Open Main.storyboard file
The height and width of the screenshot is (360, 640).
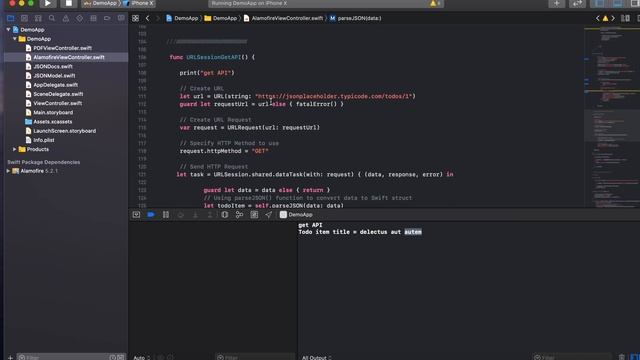[49, 113]
